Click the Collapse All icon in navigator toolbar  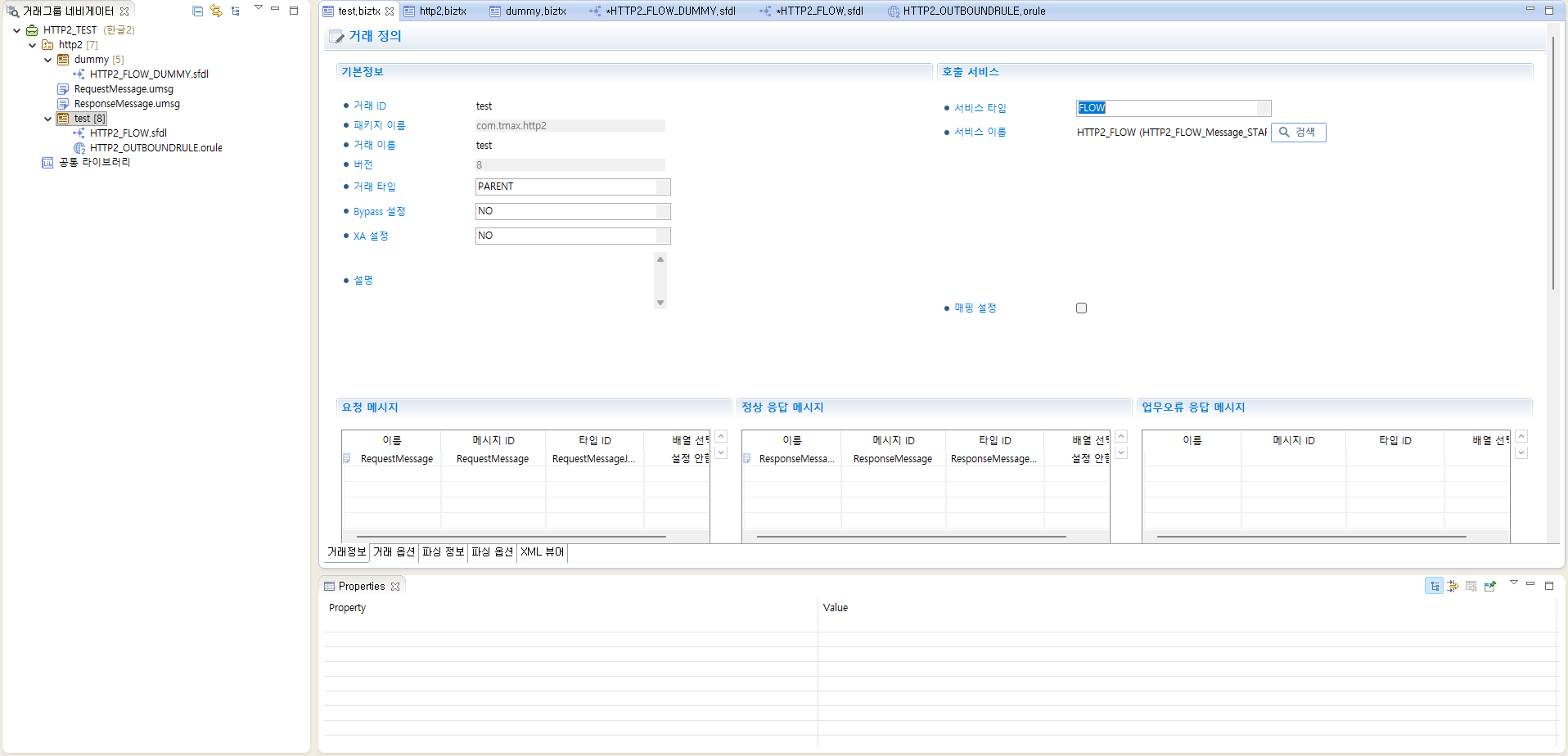click(197, 11)
